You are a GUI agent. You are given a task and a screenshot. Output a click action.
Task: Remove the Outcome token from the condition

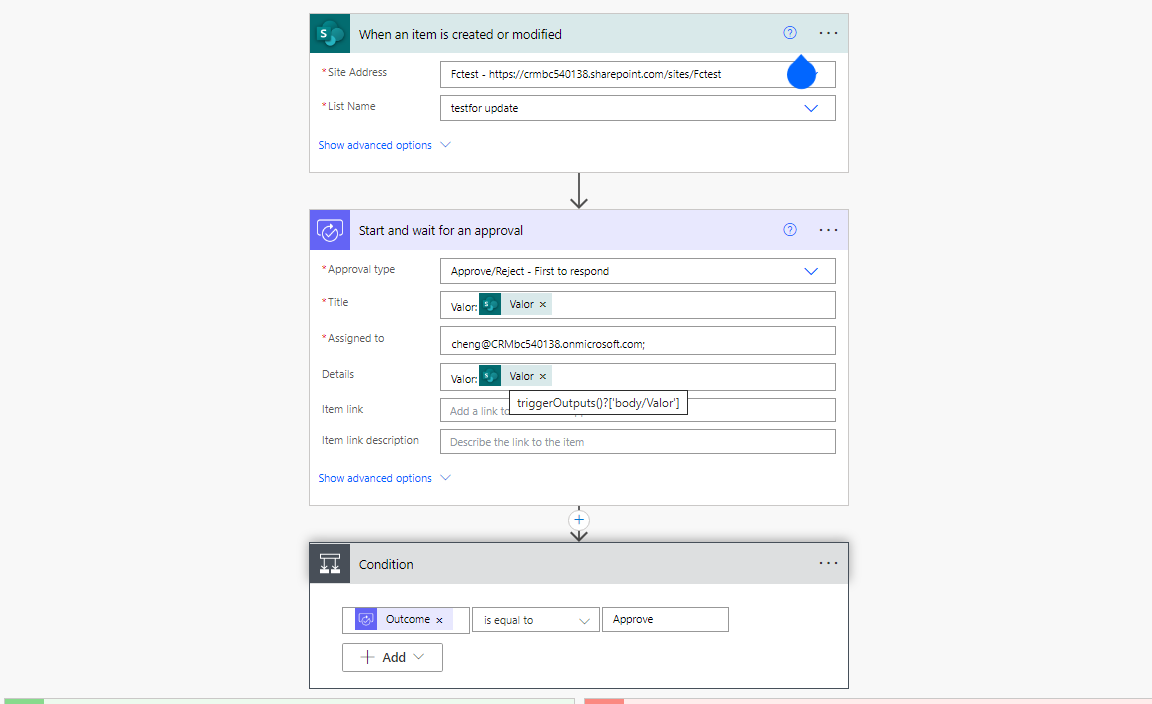click(439, 620)
